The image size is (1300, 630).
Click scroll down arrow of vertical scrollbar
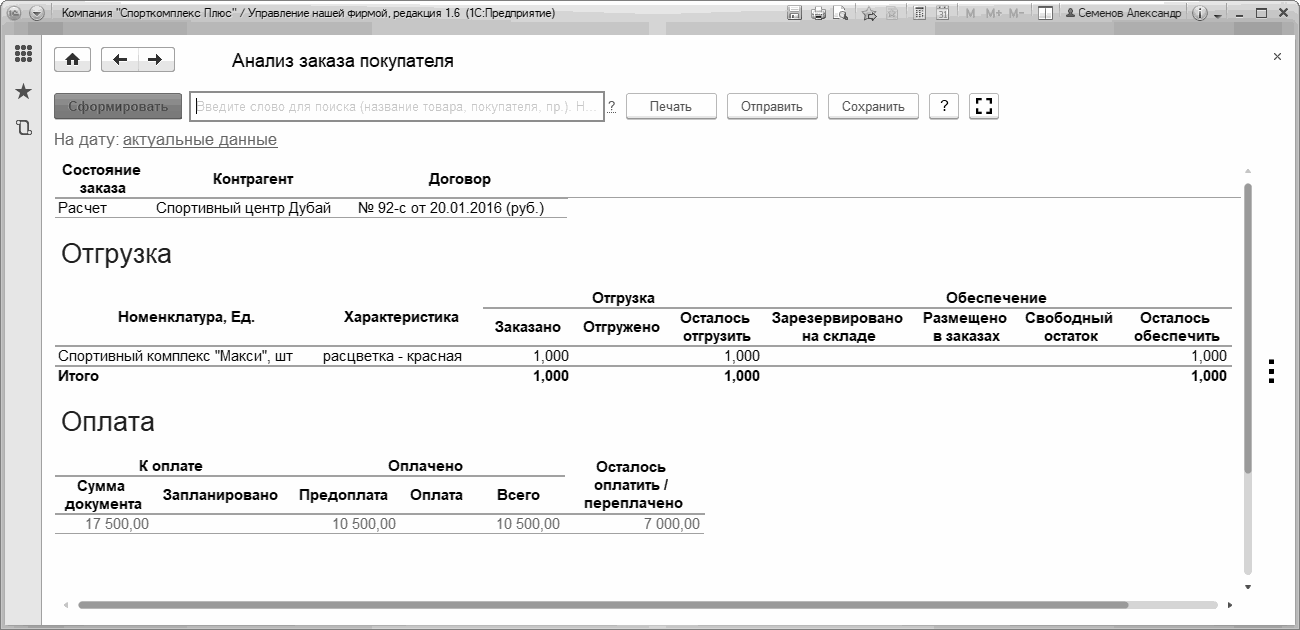pyautogui.click(x=1247, y=586)
